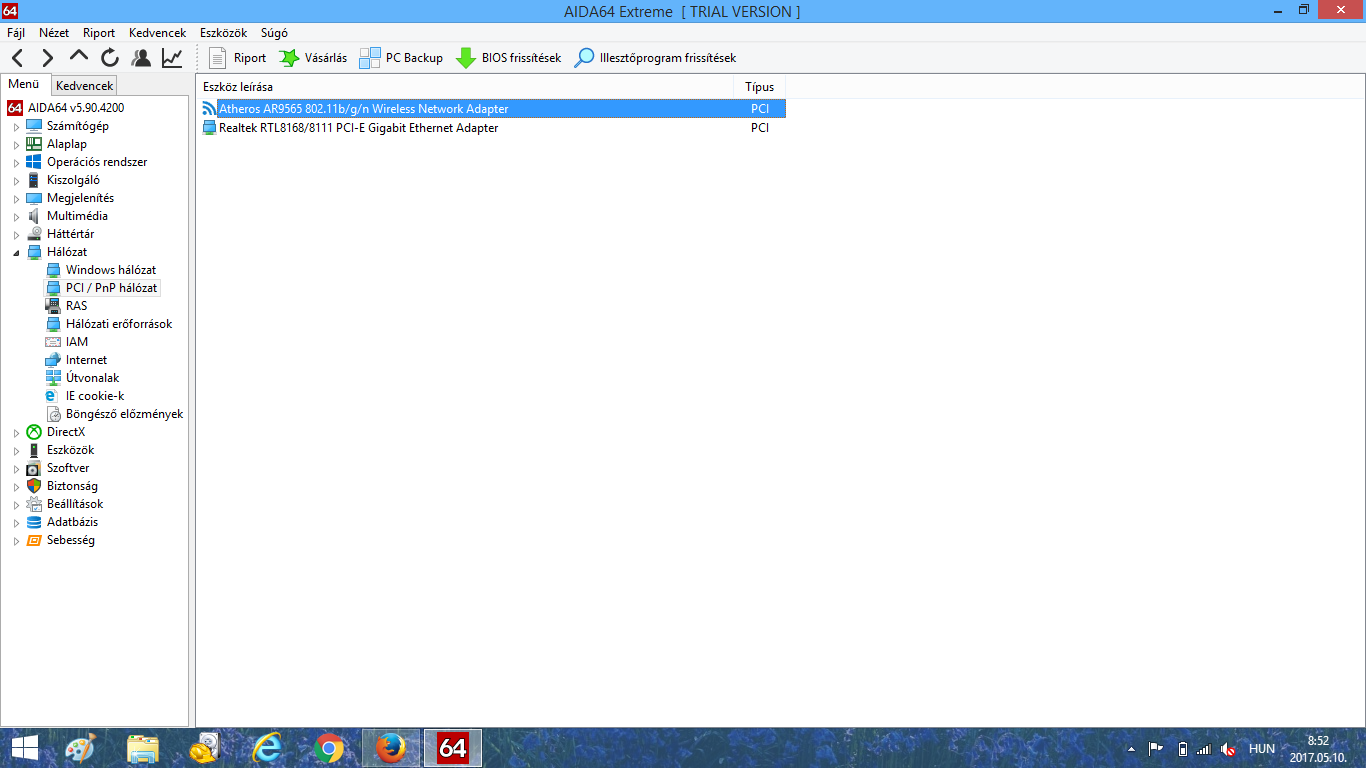
Task: Select the Menü tab
Action: click(x=24, y=84)
